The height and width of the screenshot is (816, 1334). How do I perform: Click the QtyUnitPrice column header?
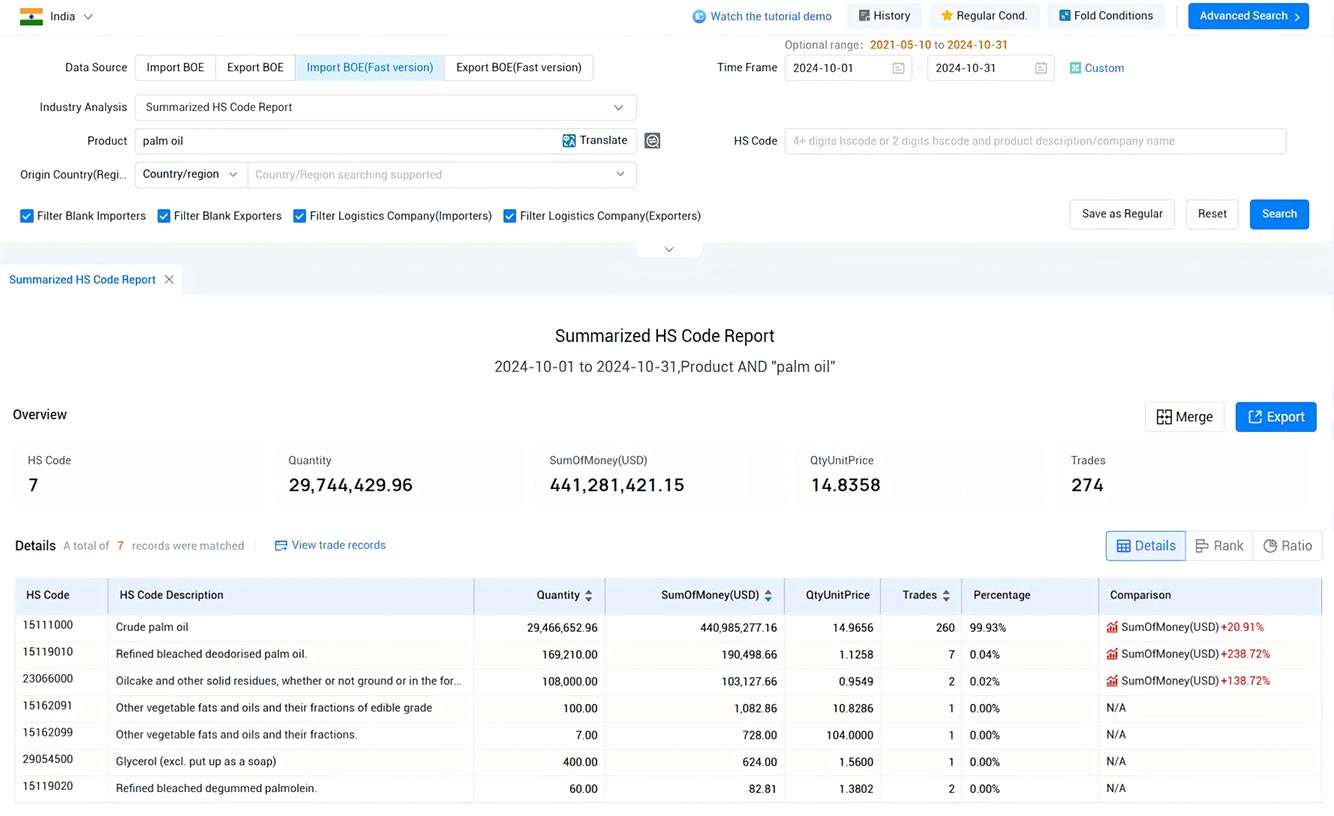click(x=837, y=595)
